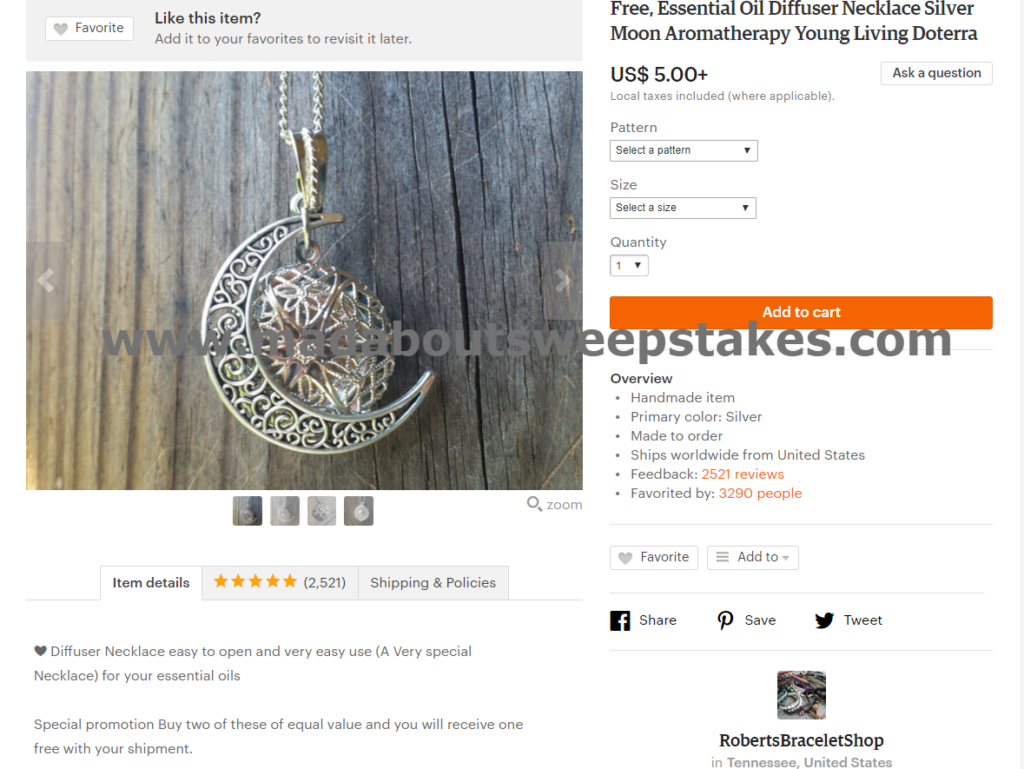This screenshot has height=769, width=1024.
Task: Open the 2521 reviews link
Action: 743,475
